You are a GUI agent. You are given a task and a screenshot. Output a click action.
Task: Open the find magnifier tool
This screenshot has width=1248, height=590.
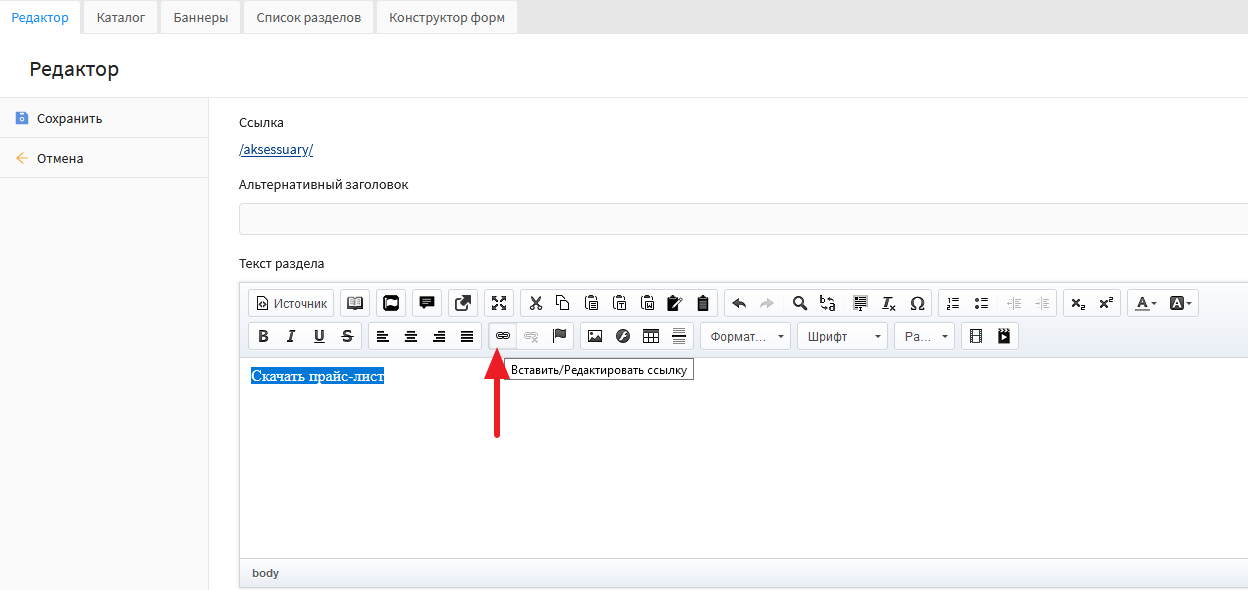pos(799,303)
